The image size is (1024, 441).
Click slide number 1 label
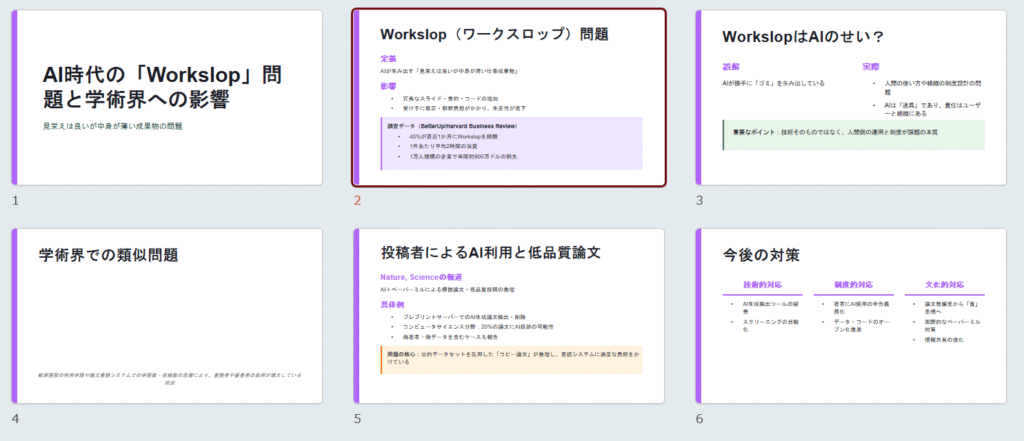coord(15,201)
